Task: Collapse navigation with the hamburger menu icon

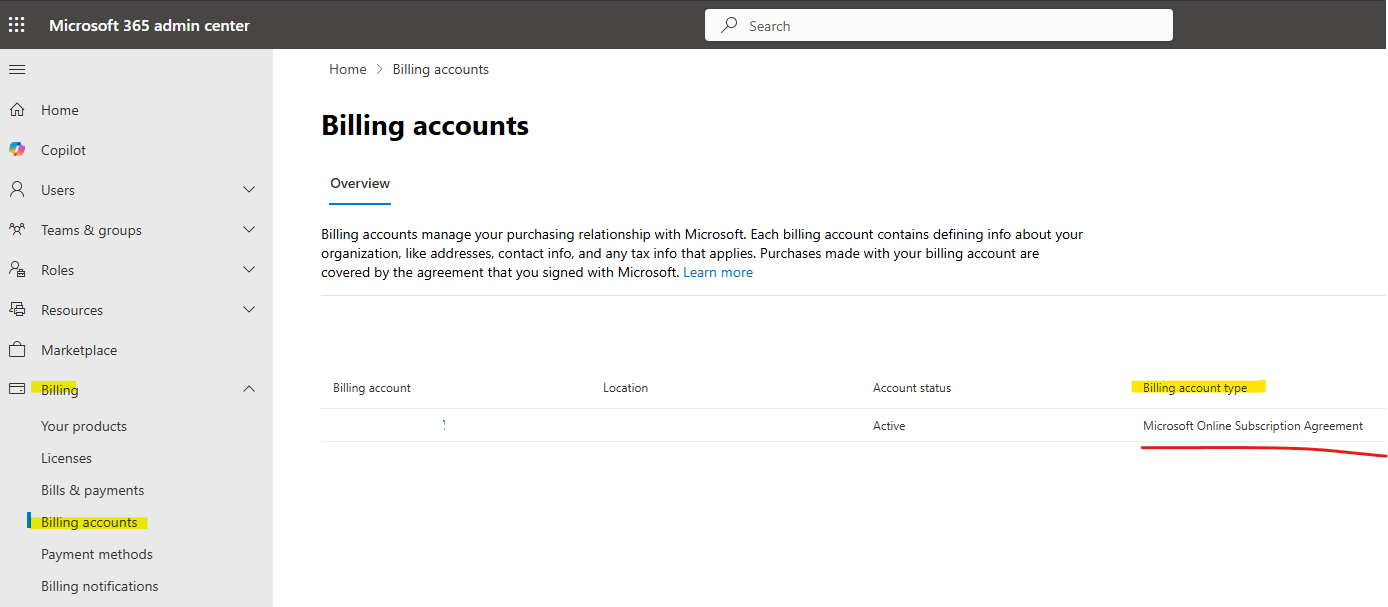Action: click(x=17, y=69)
